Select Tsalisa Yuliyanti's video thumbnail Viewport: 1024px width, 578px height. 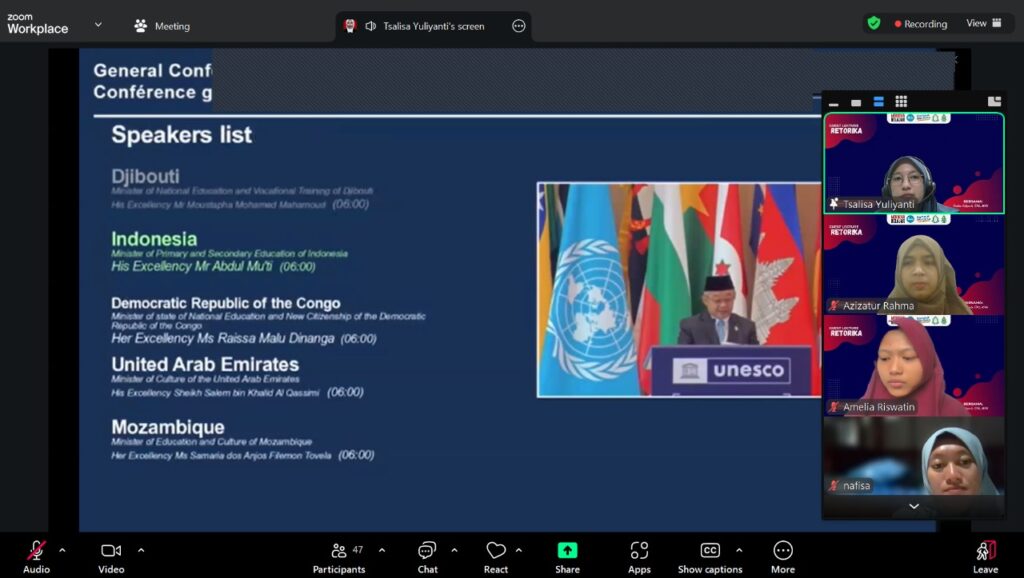click(913, 162)
